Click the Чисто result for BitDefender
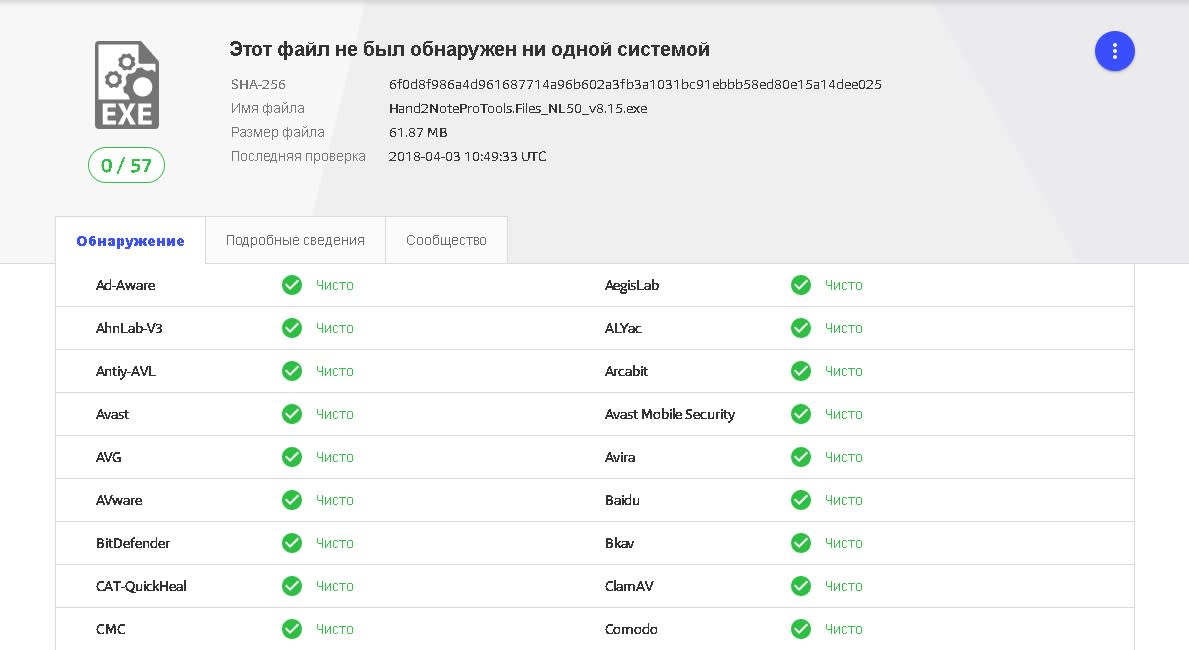 click(334, 543)
